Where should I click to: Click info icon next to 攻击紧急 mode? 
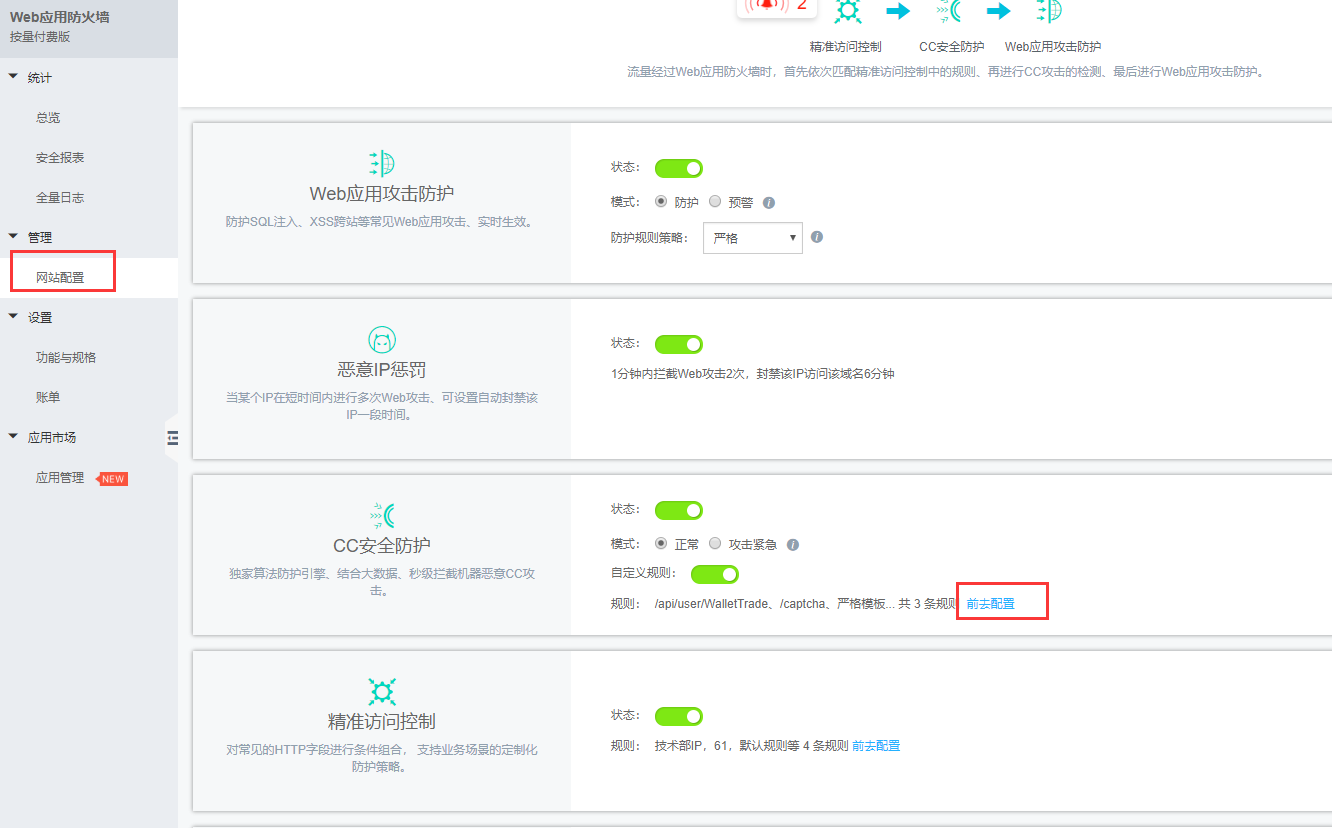click(793, 545)
